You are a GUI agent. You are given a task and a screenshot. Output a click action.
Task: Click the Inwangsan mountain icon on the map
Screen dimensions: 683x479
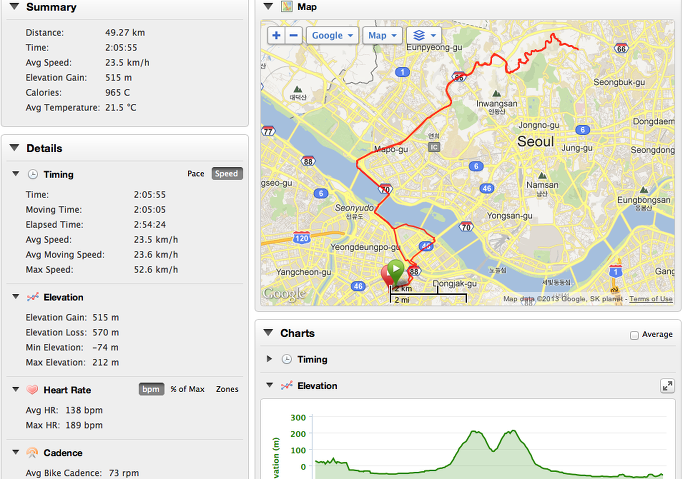pyautogui.click(x=496, y=94)
